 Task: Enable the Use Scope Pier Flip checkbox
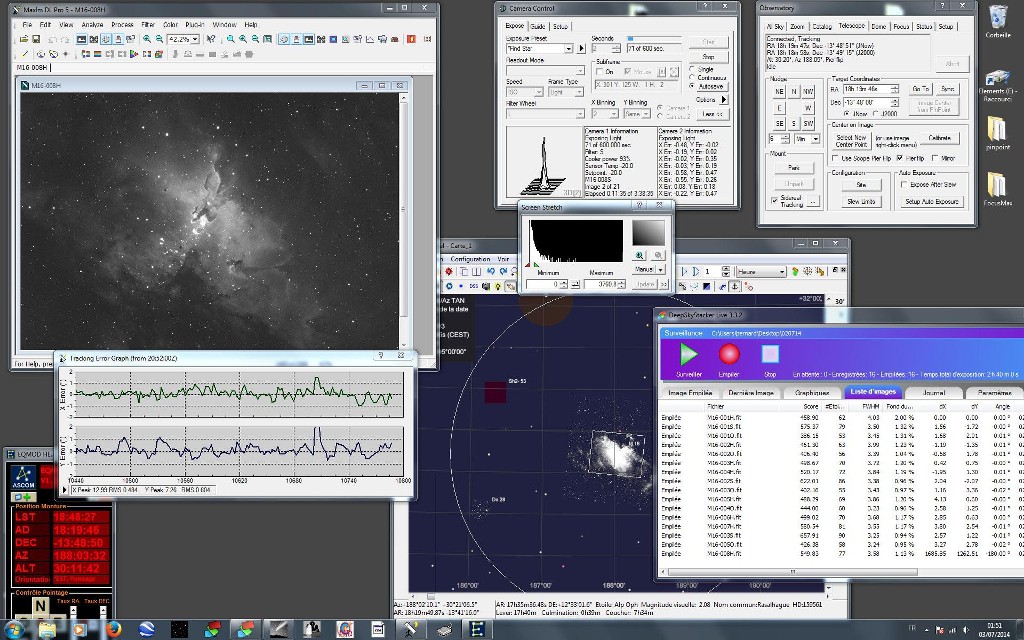coord(837,158)
